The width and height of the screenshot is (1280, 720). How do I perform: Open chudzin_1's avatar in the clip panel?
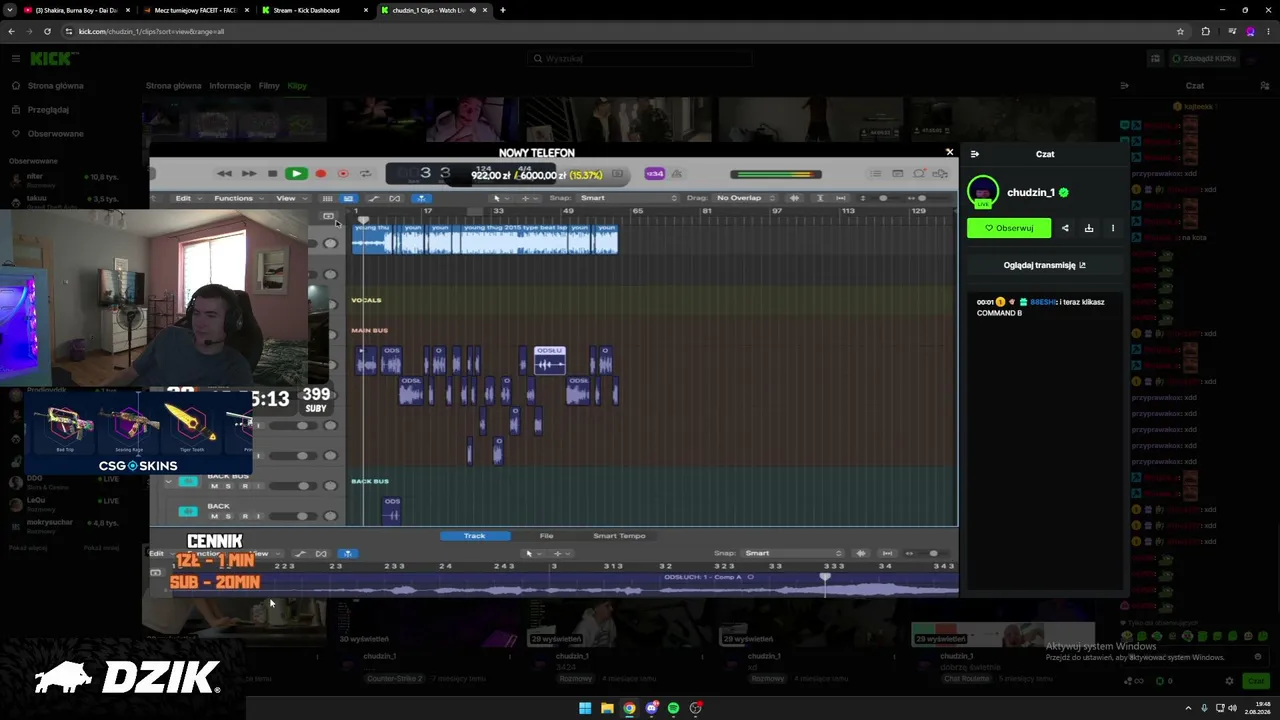(983, 192)
